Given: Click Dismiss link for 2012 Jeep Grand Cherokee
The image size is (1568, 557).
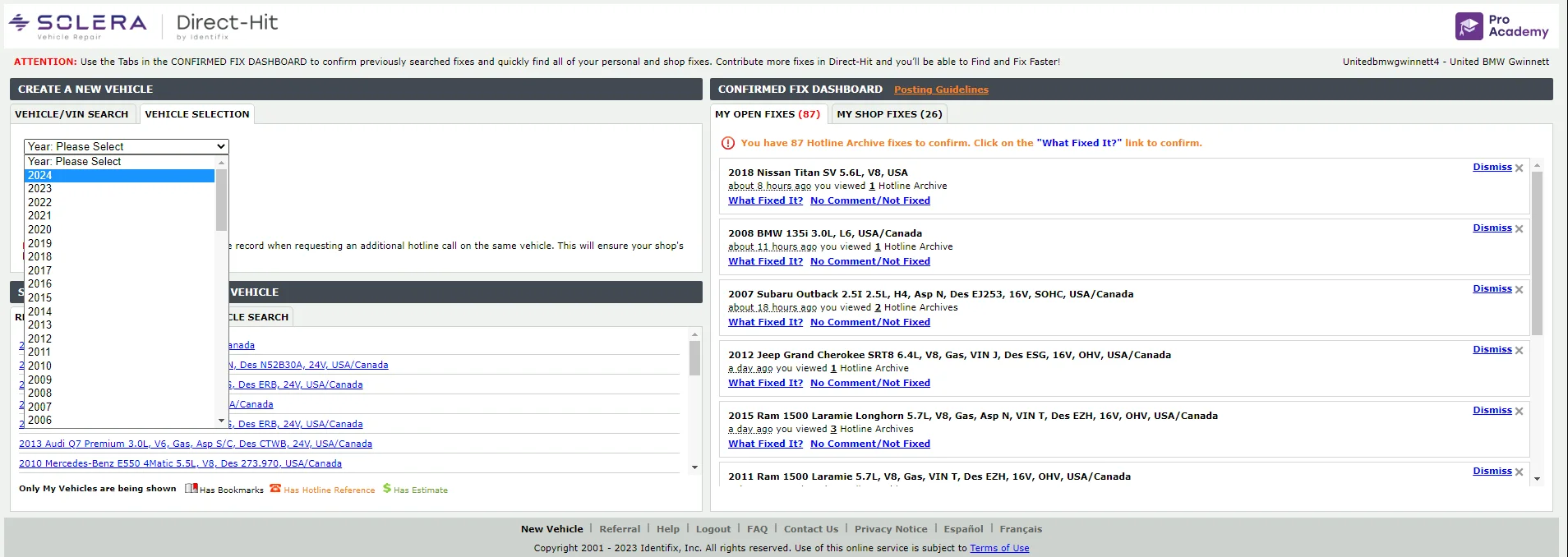Looking at the screenshot, I should pyautogui.click(x=1492, y=350).
